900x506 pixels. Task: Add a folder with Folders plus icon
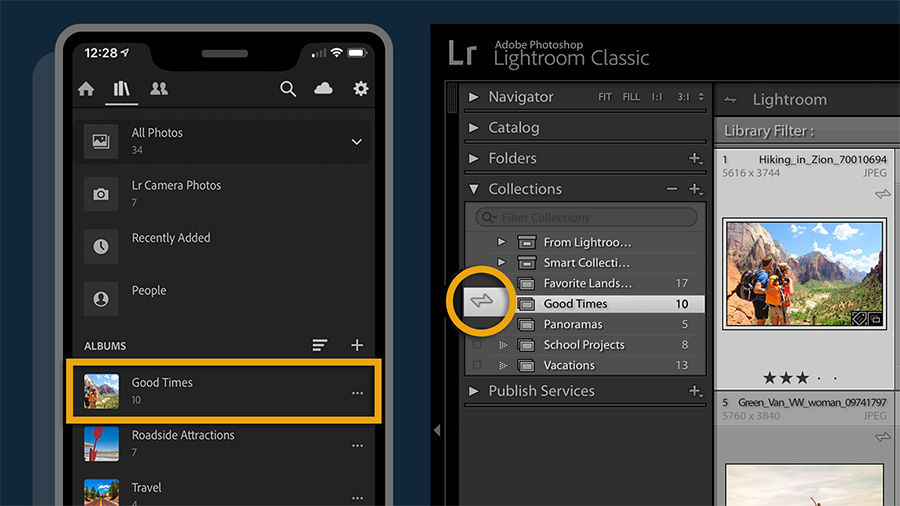click(696, 158)
